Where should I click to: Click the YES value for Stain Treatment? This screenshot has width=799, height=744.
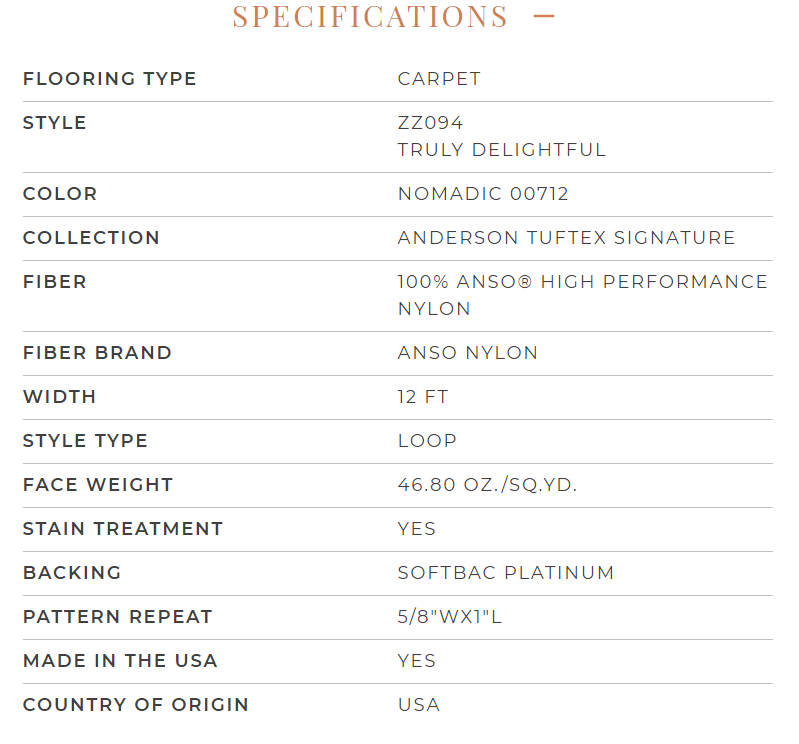point(417,529)
